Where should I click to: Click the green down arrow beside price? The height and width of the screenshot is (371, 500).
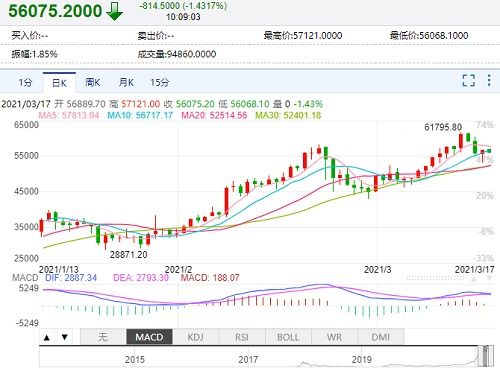click(x=115, y=12)
